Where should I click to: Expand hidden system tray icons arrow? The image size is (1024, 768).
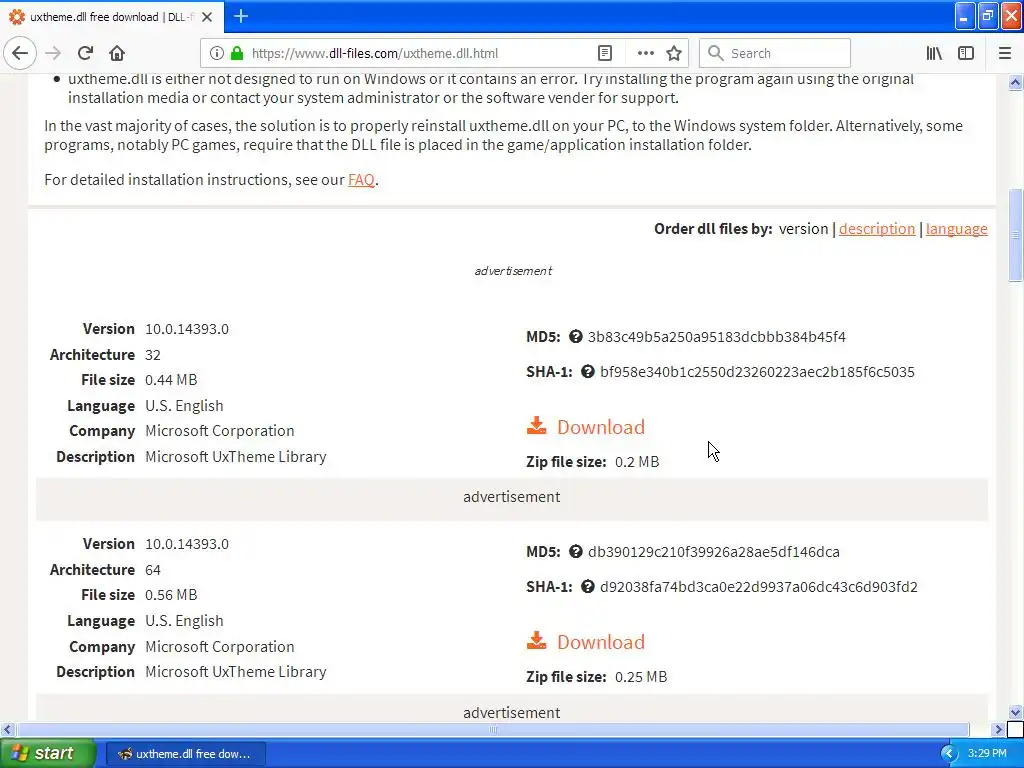click(x=949, y=754)
